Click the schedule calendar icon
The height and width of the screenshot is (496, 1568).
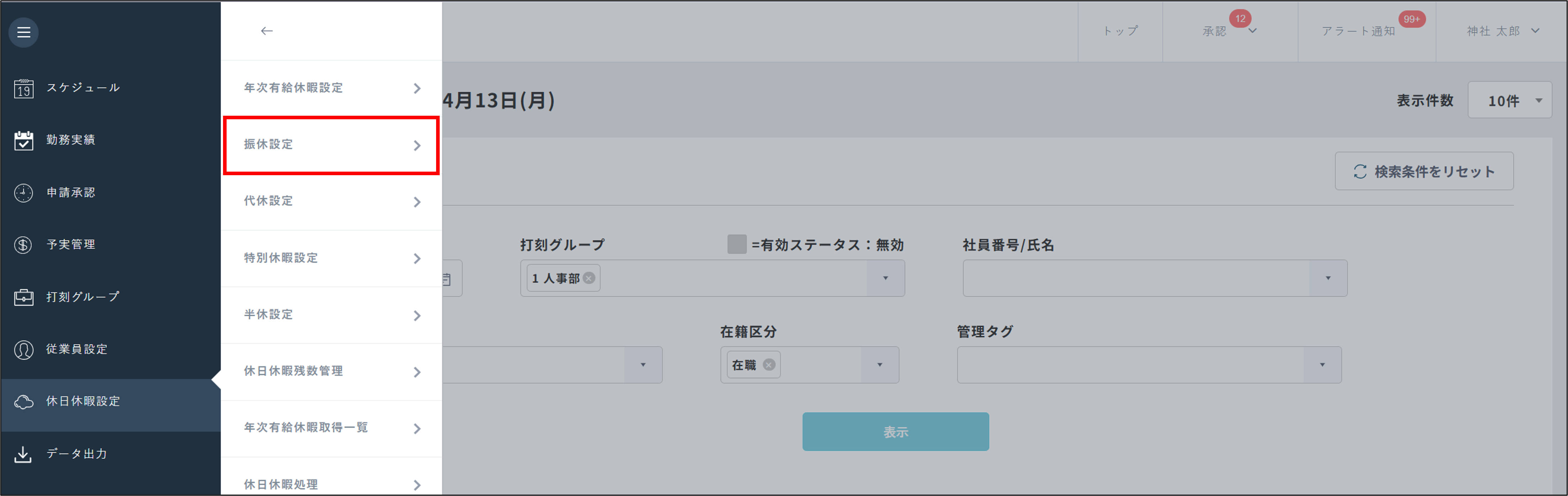(23, 88)
